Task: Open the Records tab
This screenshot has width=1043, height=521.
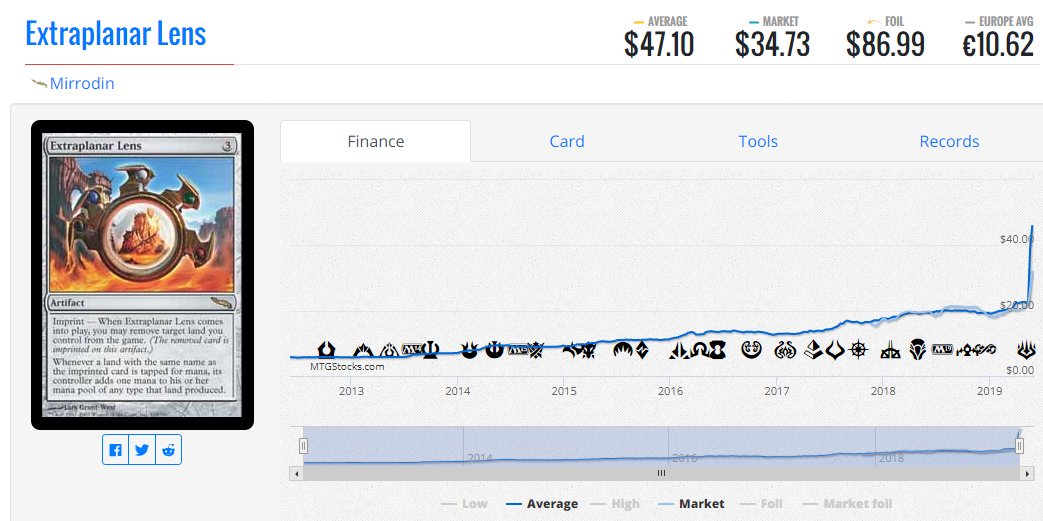Action: (x=949, y=141)
